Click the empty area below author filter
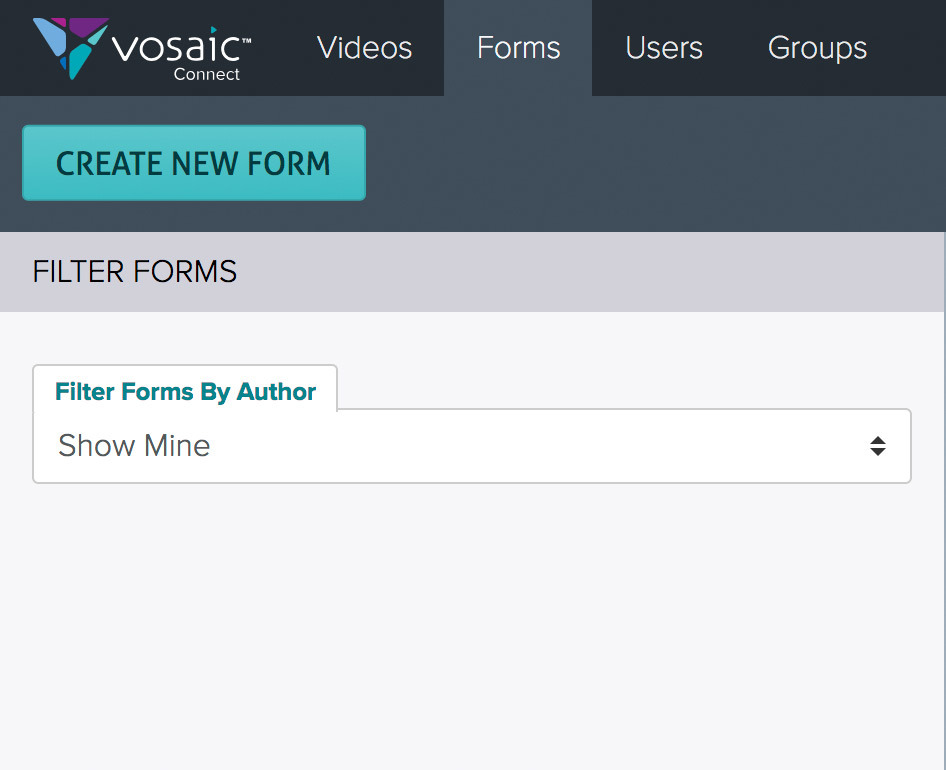Viewport: 946px width, 770px height. coord(472,628)
